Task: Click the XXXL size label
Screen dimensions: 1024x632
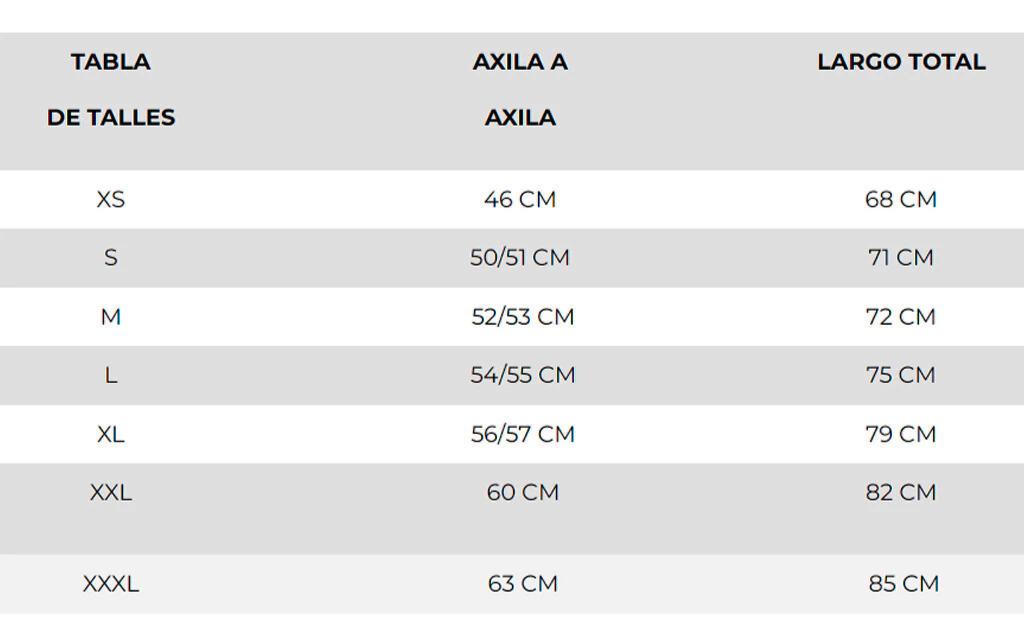Action: [x=111, y=584]
